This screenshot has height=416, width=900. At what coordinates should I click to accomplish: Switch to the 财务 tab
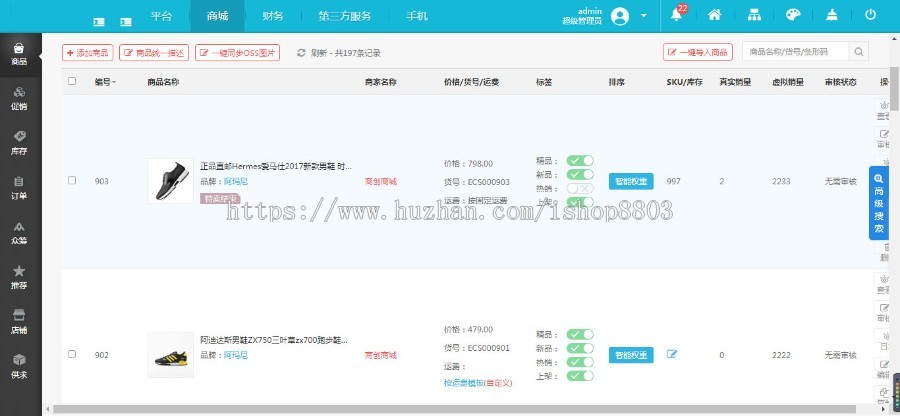point(273,16)
